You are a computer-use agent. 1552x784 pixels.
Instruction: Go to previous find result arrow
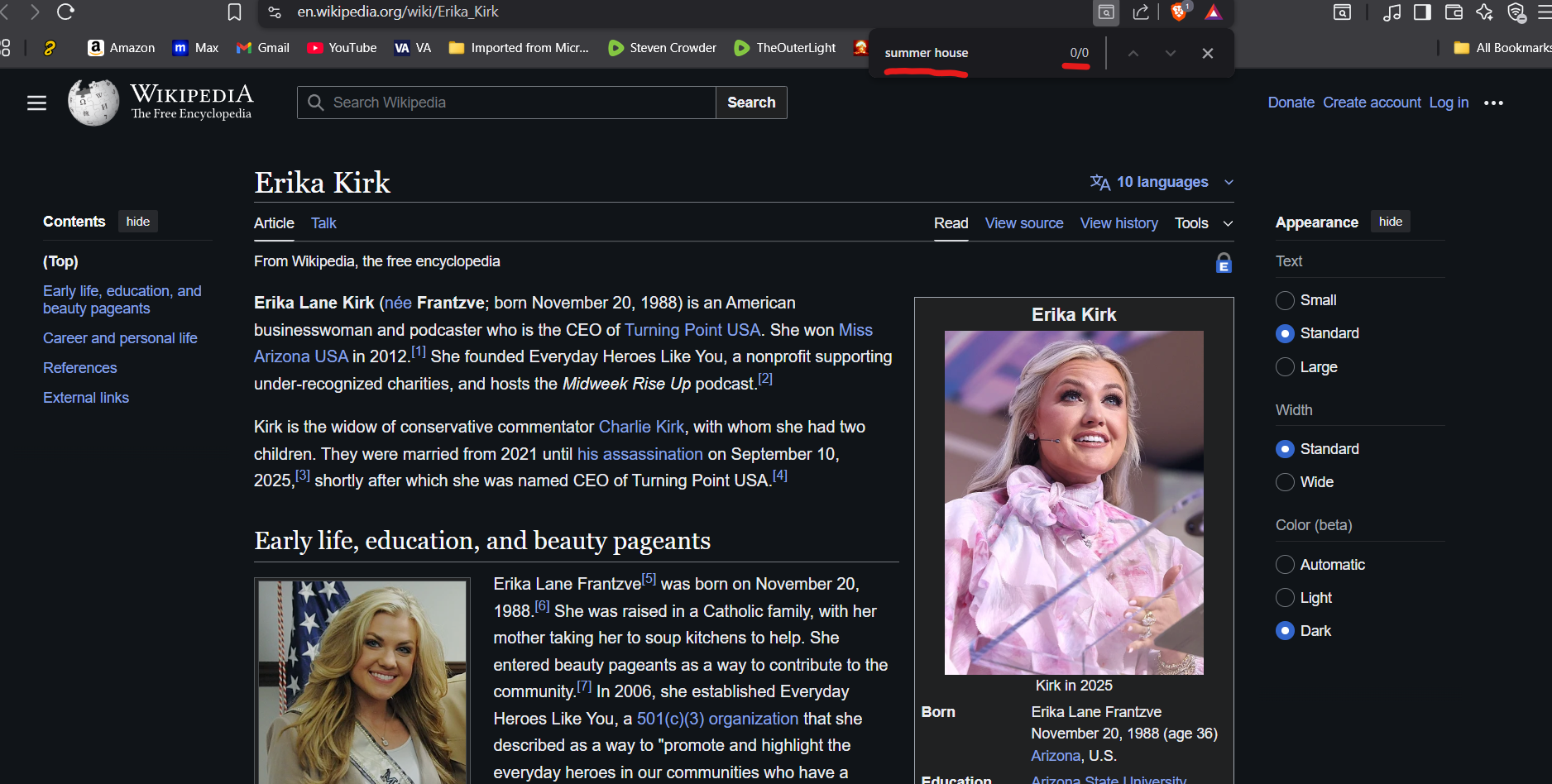1133,53
